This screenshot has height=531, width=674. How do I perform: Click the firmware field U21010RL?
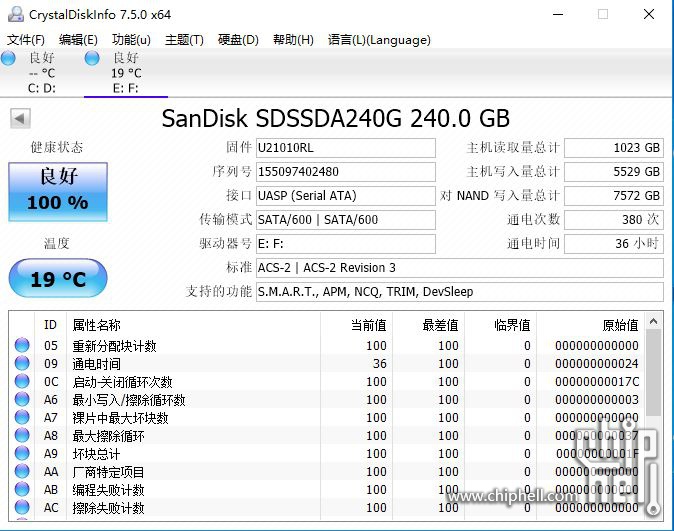(346, 148)
